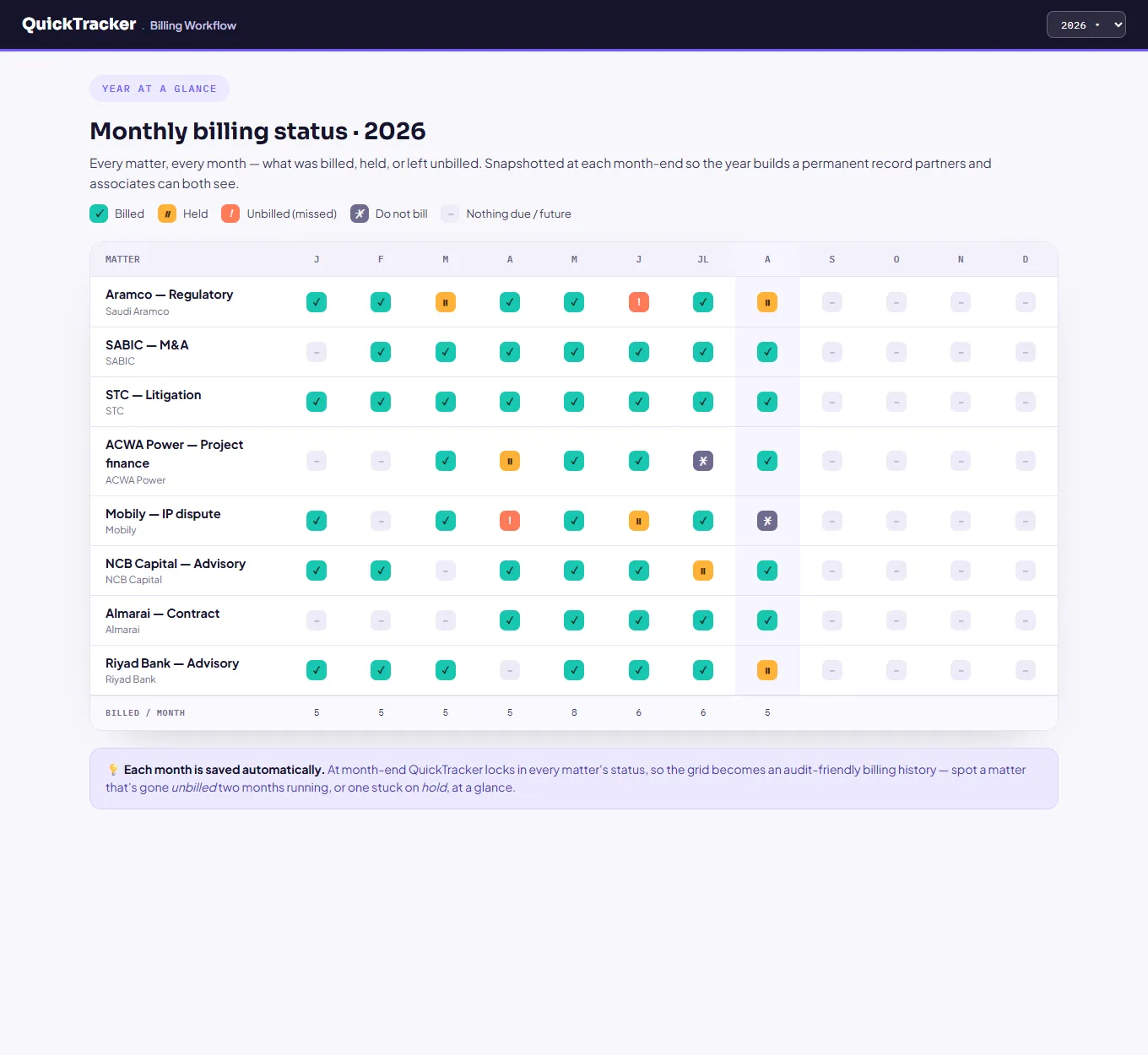Click the May billed total of 8
This screenshot has height=1055, width=1148.
point(574,713)
